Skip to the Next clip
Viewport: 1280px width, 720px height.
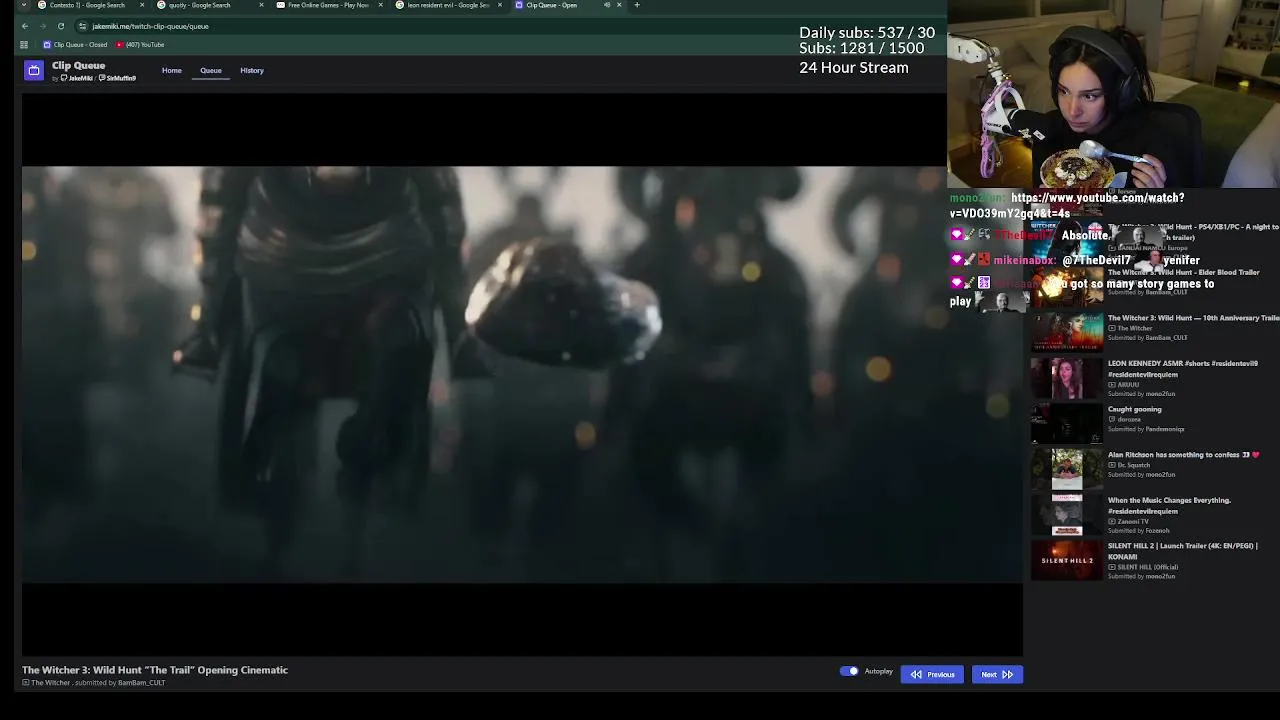997,674
